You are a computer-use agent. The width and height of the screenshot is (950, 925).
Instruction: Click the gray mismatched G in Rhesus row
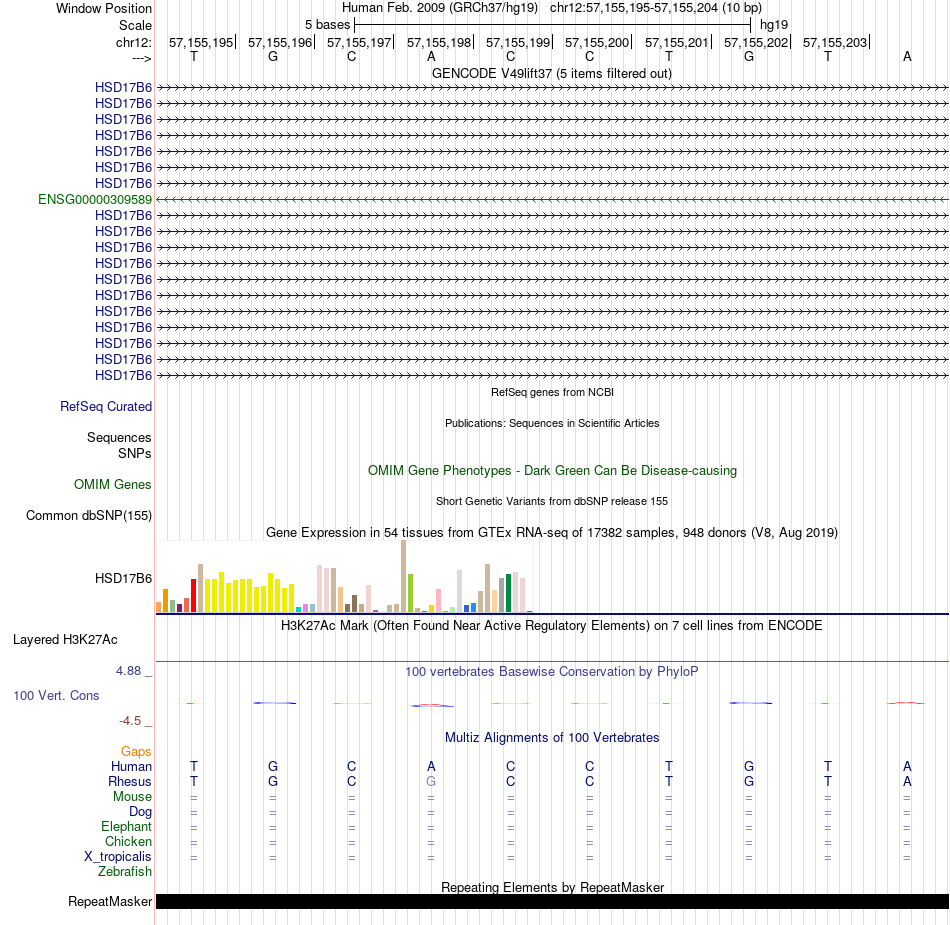[431, 781]
